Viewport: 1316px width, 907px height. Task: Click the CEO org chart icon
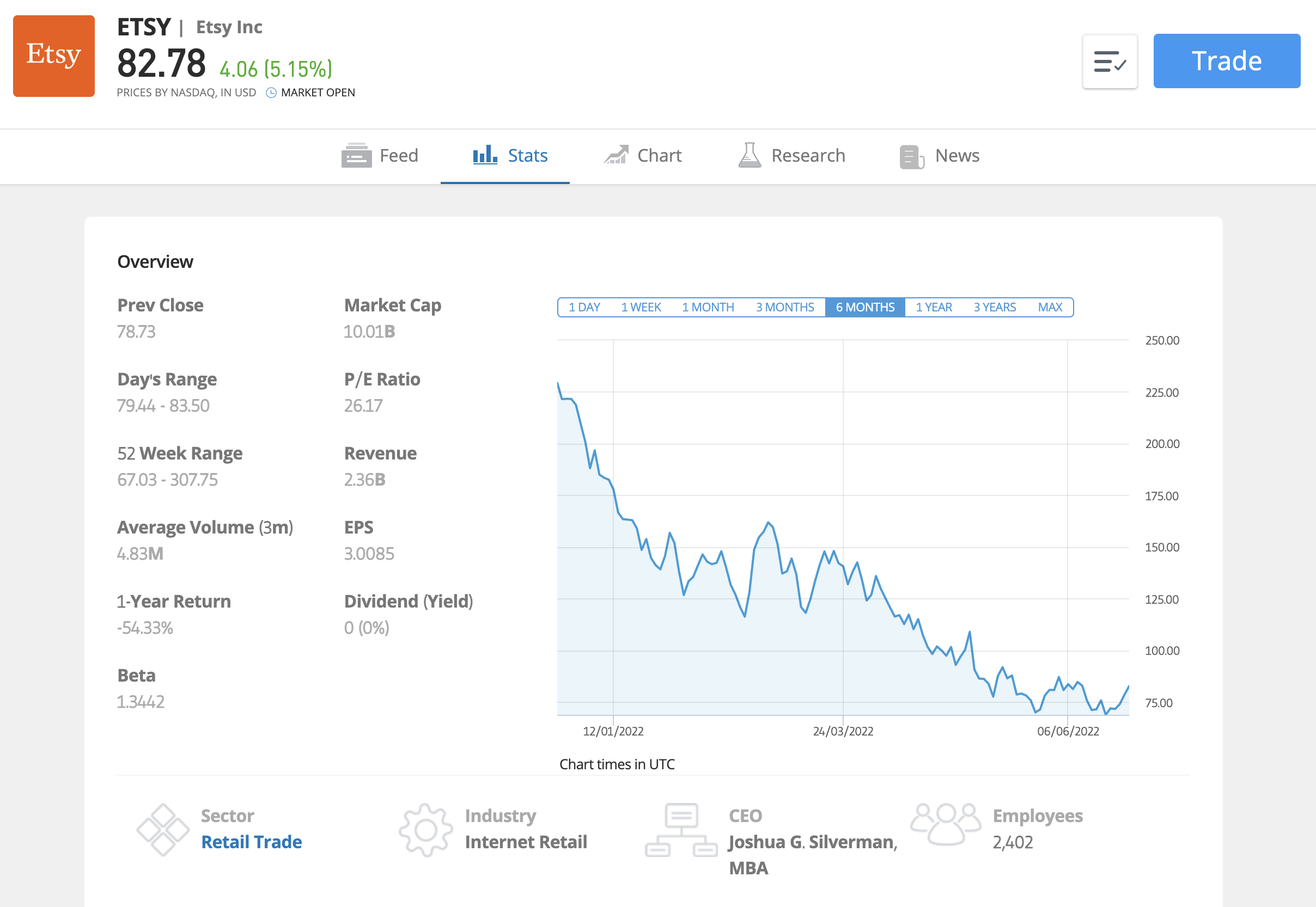[x=681, y=830]
